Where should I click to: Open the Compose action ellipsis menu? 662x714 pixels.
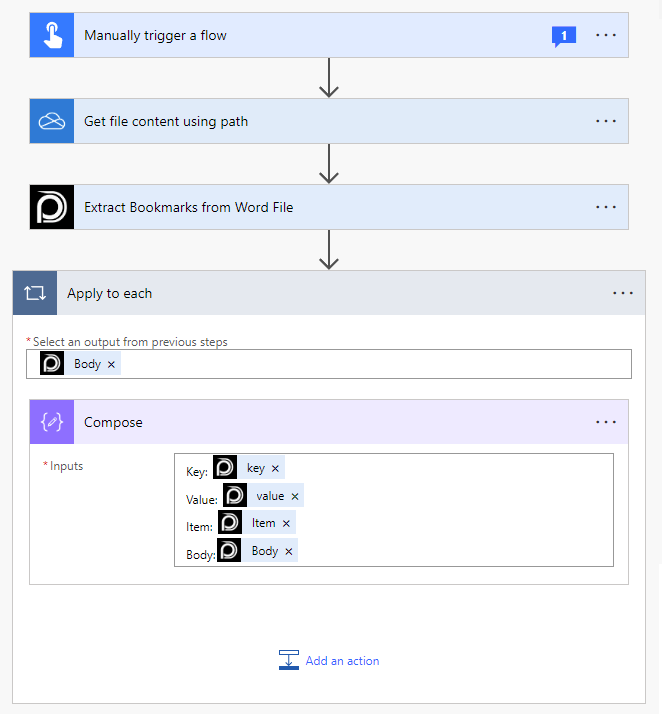click(606, 422)
